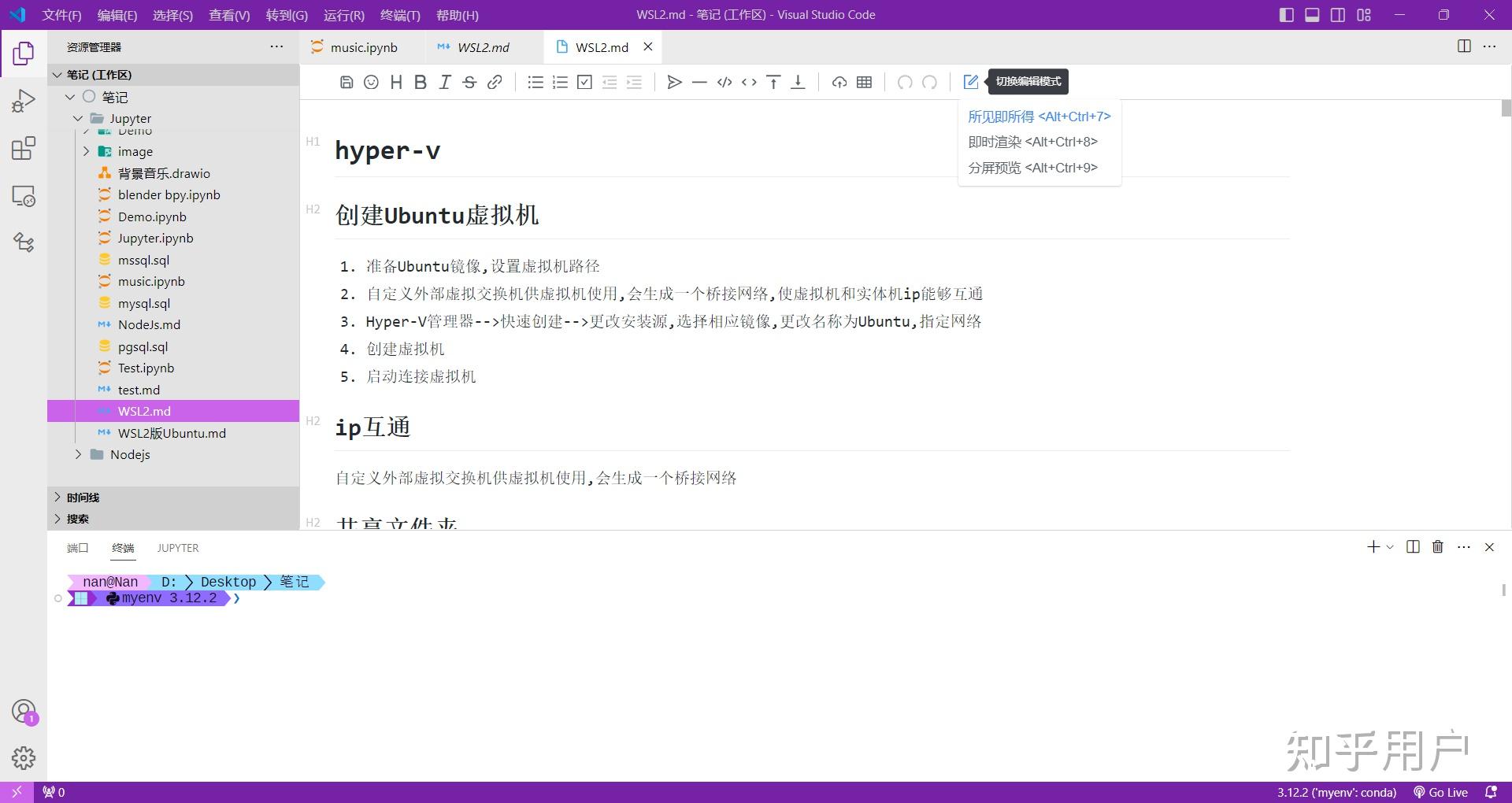
Task: Select the italic formatting icon
Action: point(445,82)
